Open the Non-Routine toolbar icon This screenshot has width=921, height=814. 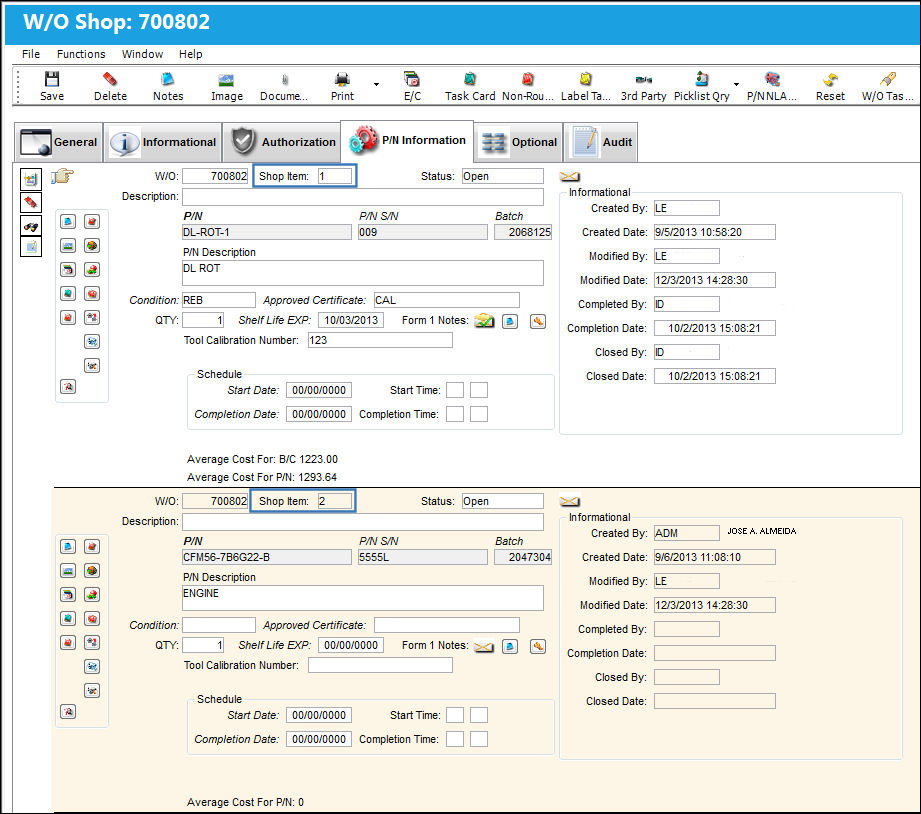[527, 79]
